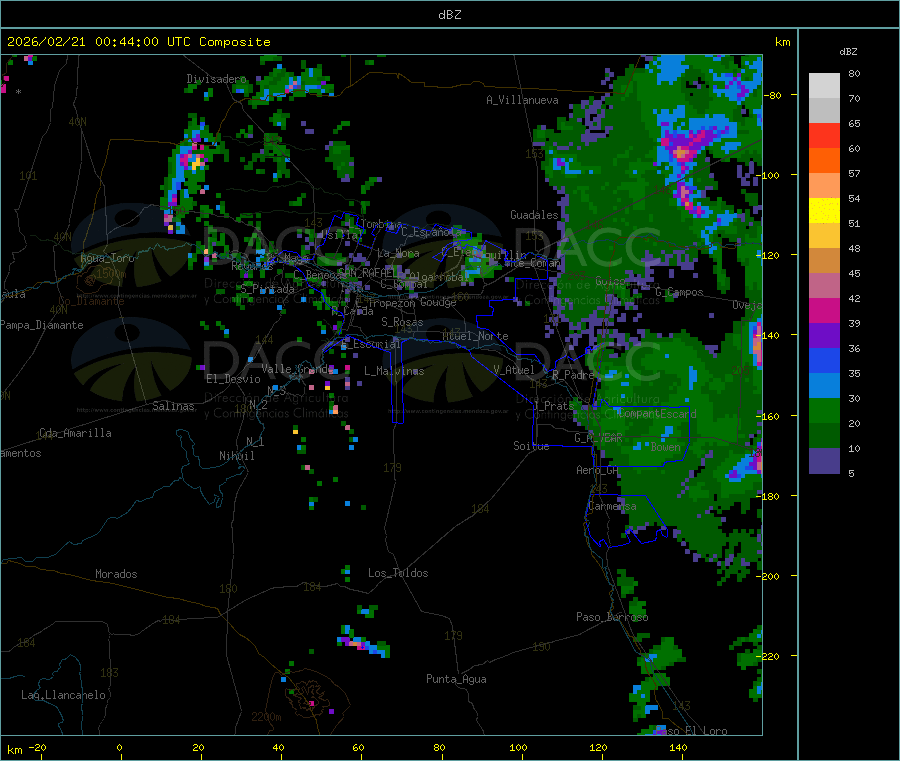Select the Agua_Toro map label
The height and width of the screenshot is (761, 900).
click(x=107, y=258)
